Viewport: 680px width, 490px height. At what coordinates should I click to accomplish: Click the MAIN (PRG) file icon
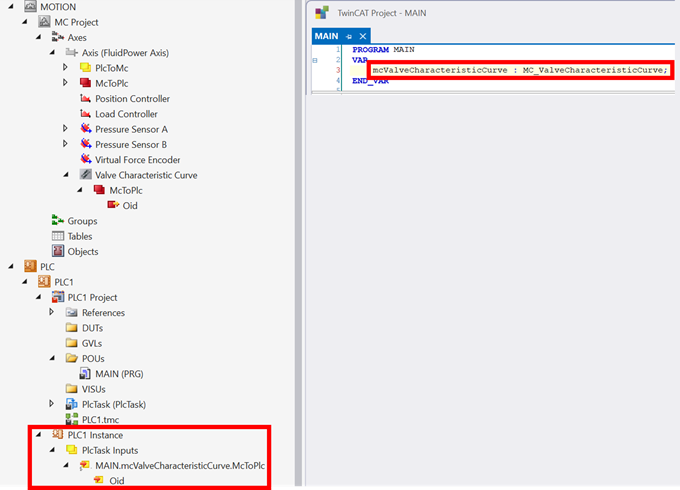pyautogui.click(x=85, y=373)
